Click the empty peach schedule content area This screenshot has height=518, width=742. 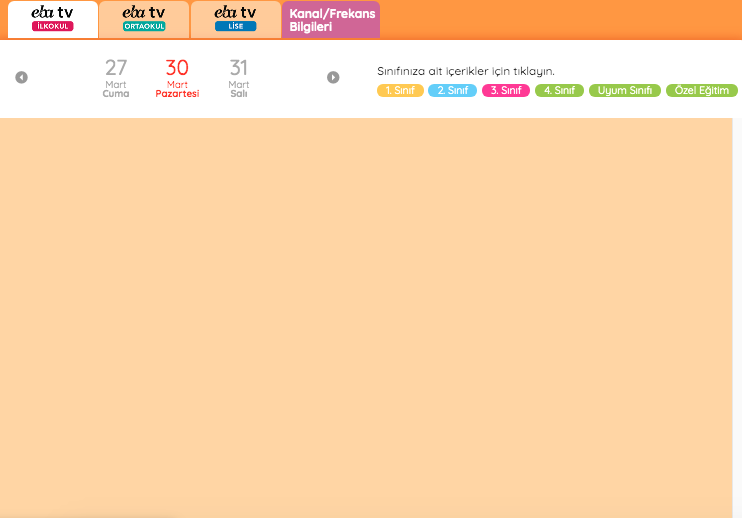(x=366, y=316)
